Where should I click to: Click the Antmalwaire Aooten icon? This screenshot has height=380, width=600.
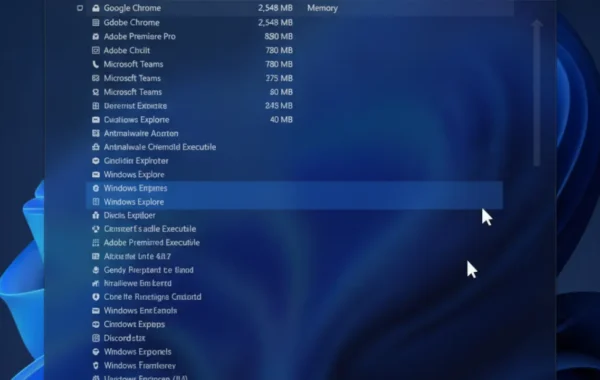pyautogui.click(x=96, y=134)
